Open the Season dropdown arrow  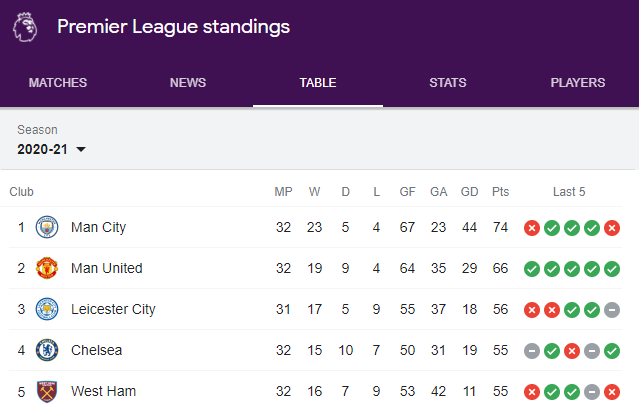(x=81, y=149)
